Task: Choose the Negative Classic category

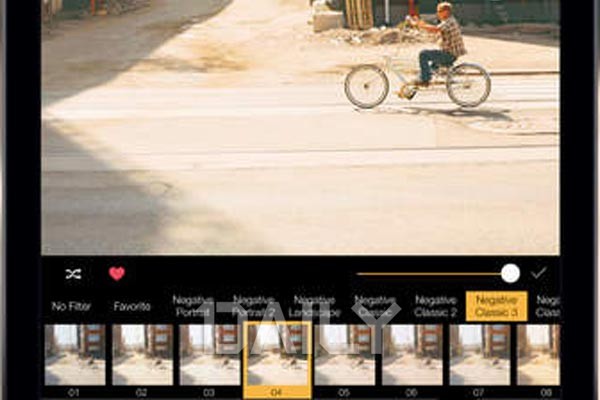Action: click(375, 306)
